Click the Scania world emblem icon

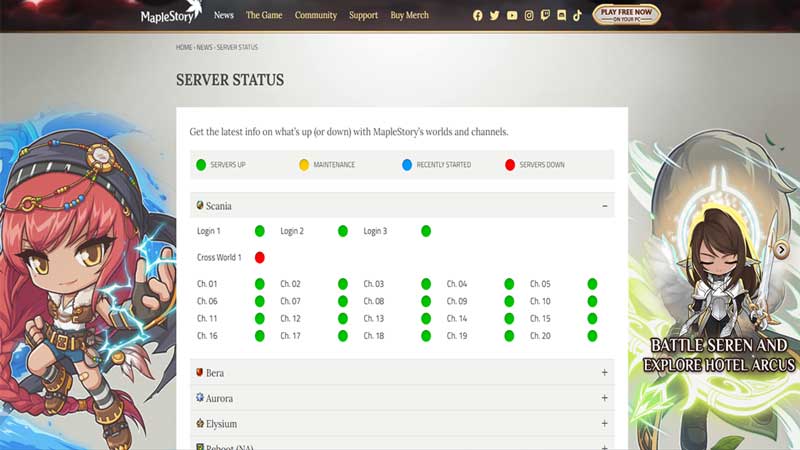(x=200, y=205)
